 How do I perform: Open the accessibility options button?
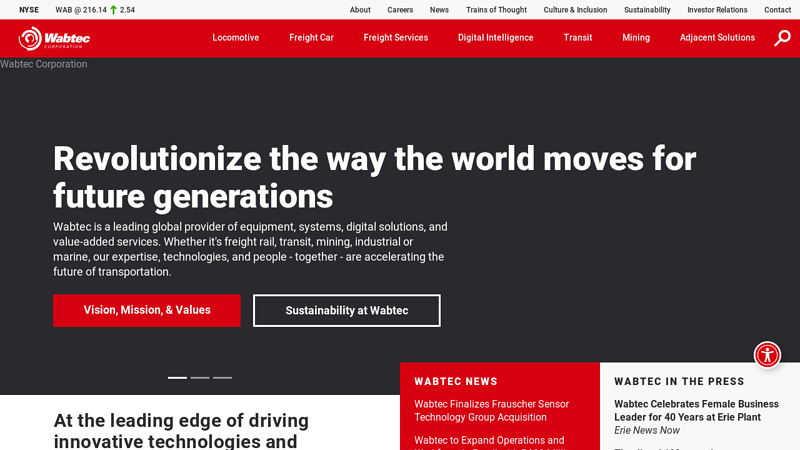coord(767,355)
